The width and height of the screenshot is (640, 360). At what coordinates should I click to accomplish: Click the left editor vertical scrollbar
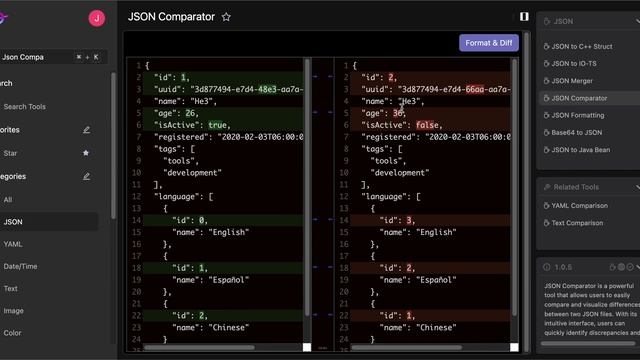click(307, 188)
